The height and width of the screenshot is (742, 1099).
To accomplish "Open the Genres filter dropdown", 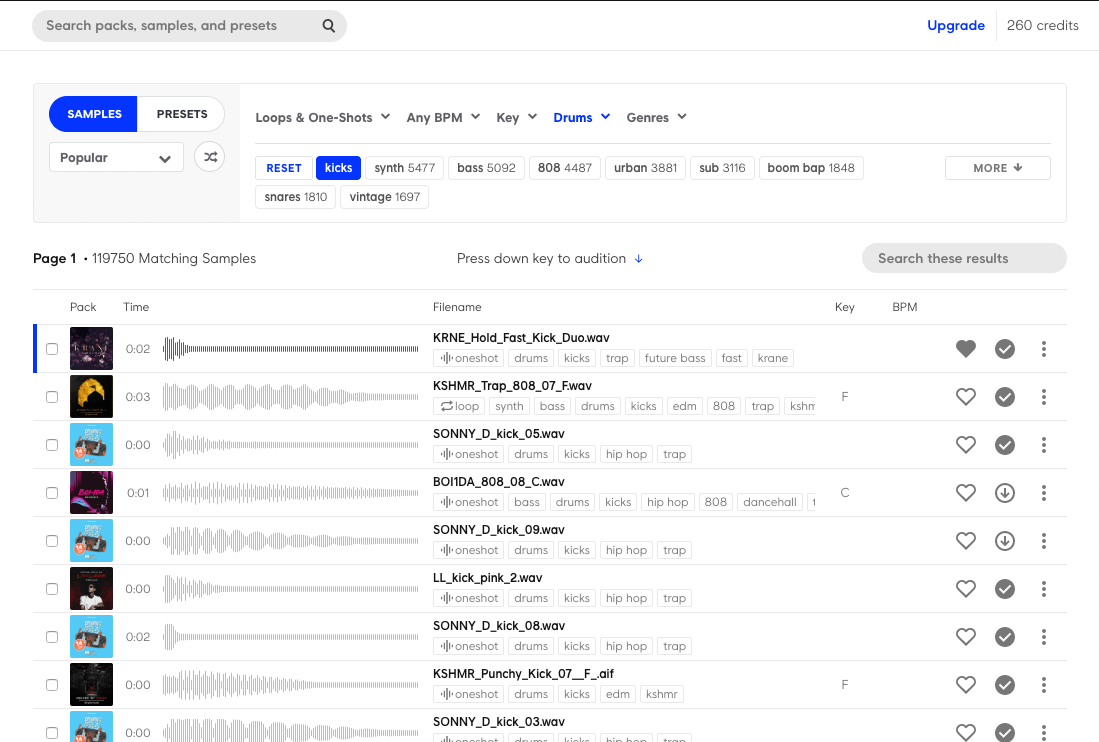I will tap(656, 118).
